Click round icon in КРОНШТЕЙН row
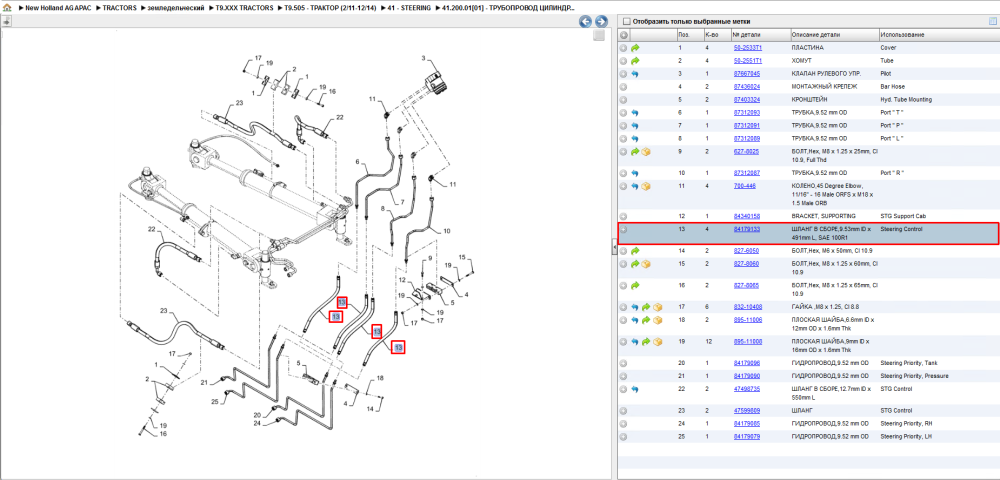The height and width of the screenshot is (480, 1000). click(624, 100)
